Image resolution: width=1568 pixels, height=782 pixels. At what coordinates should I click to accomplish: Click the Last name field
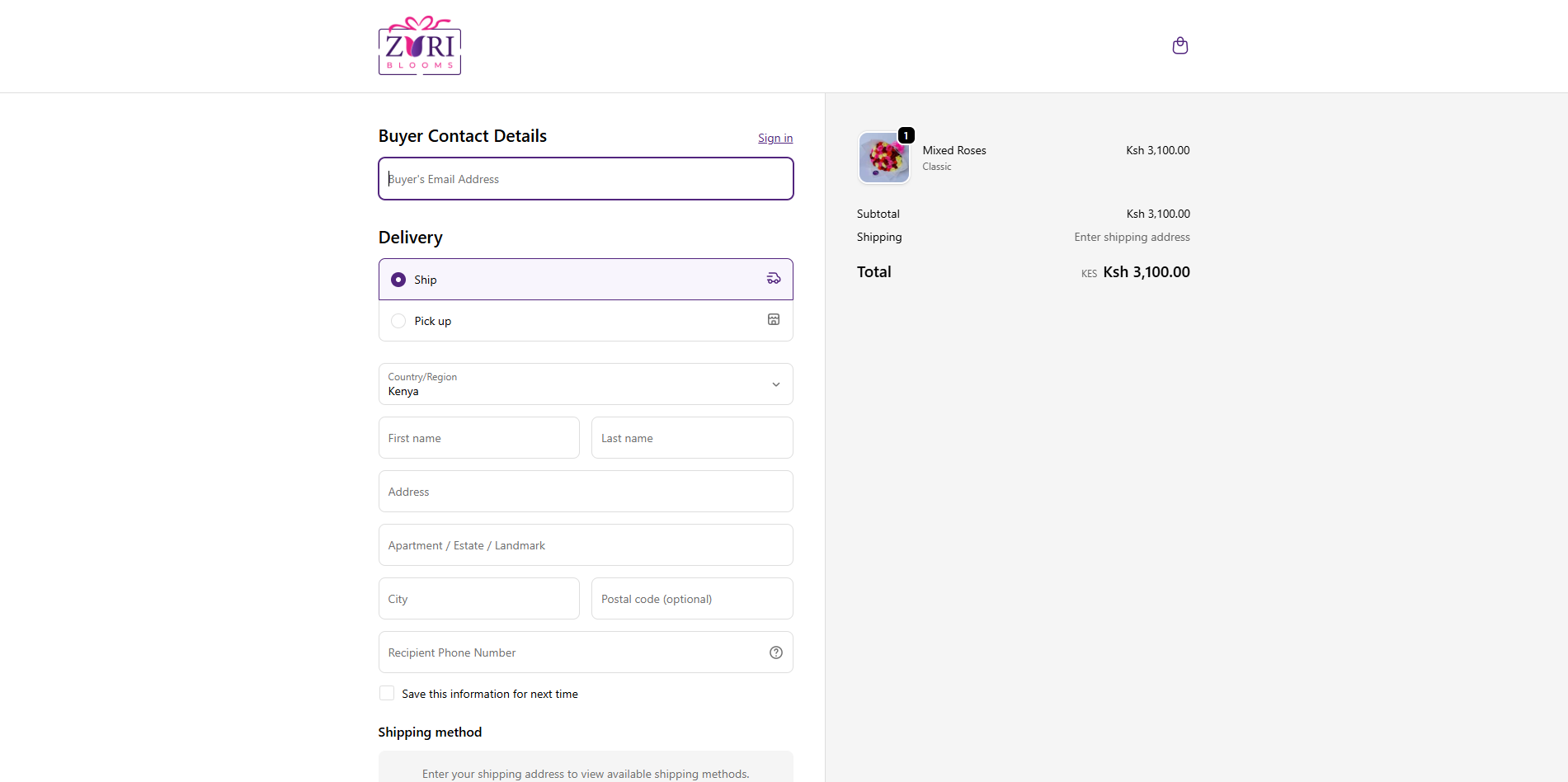pos(691,437)
